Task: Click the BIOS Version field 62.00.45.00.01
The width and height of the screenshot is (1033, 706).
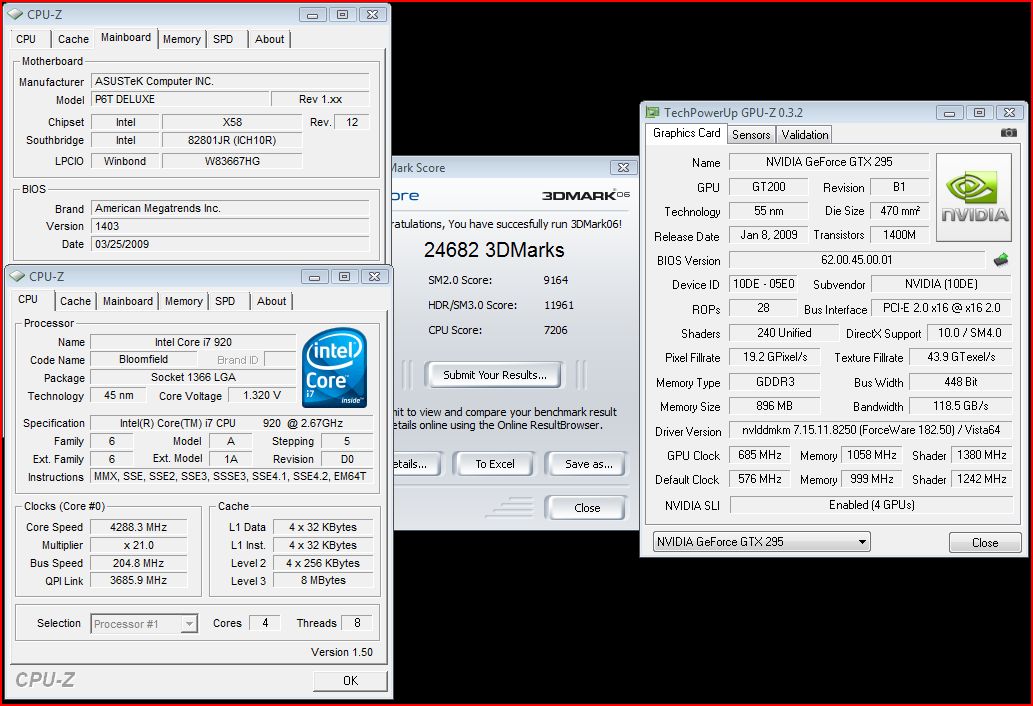Action: (x=856, y=259)
